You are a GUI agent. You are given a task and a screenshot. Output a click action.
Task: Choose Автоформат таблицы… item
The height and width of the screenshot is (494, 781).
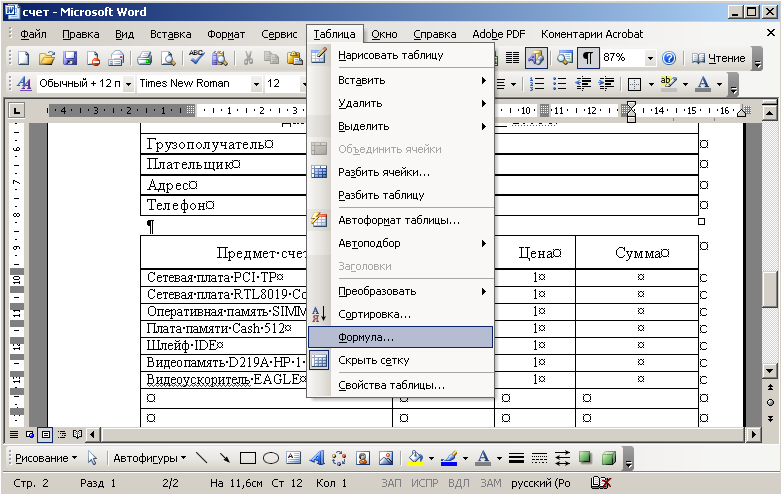(x=400, y=220)
